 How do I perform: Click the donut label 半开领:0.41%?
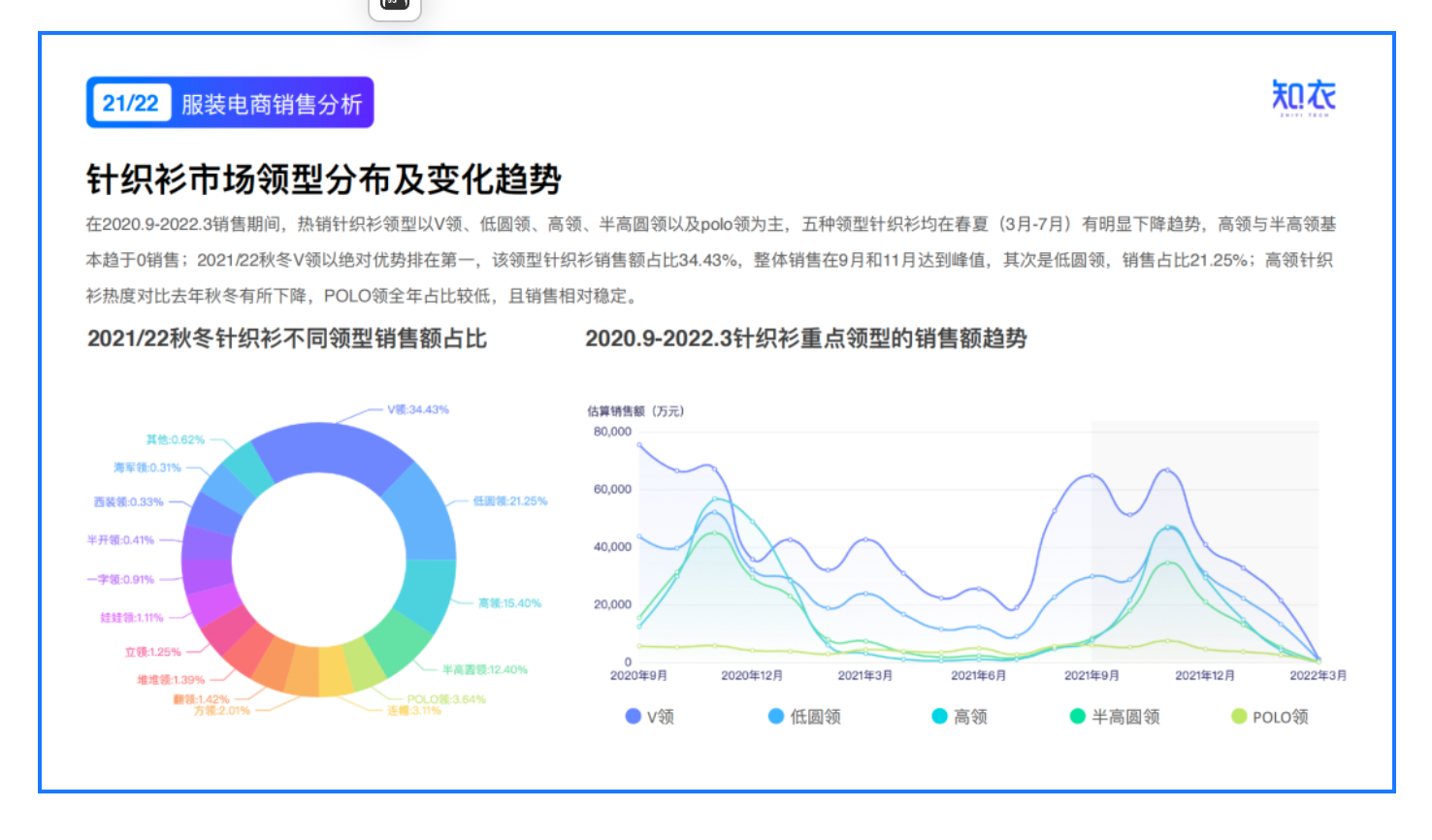(120, 540)
